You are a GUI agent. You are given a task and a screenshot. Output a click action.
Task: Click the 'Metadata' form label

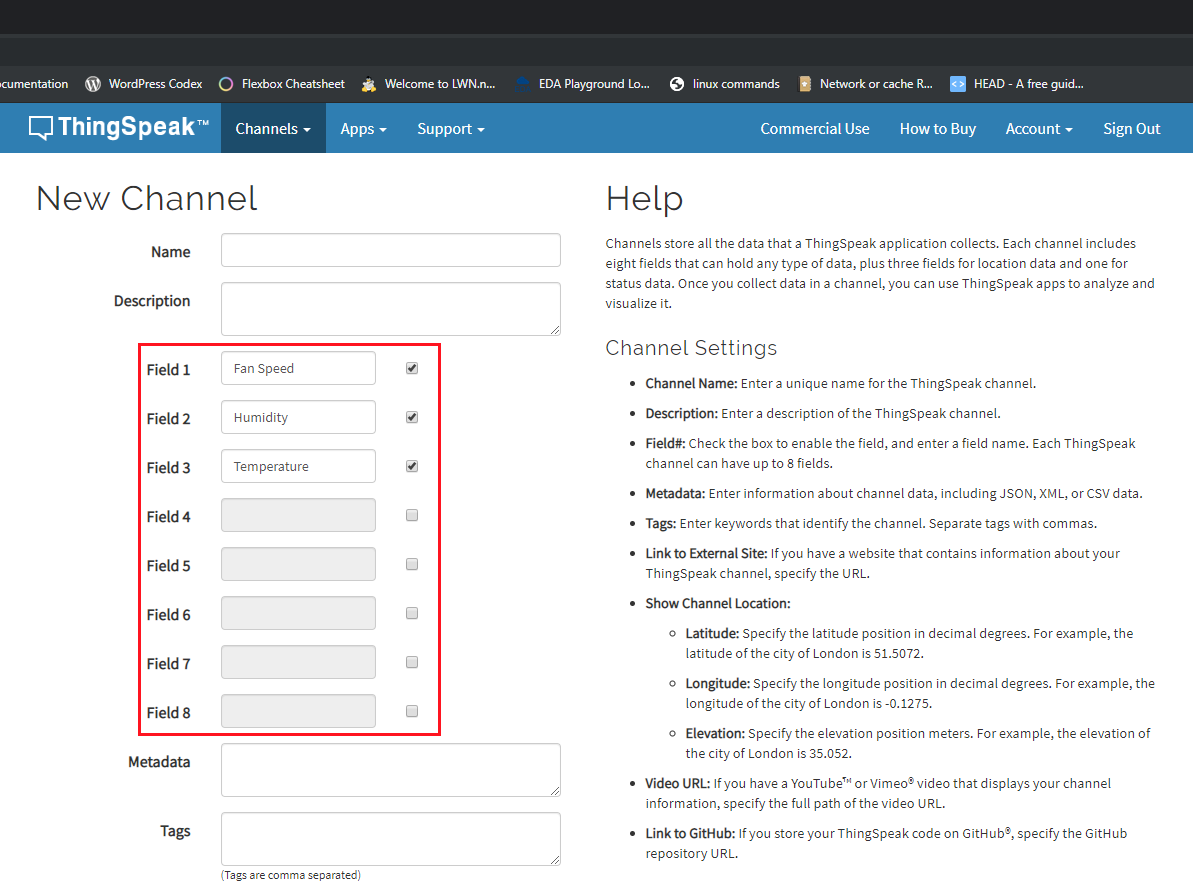click(x=159, y=762)
